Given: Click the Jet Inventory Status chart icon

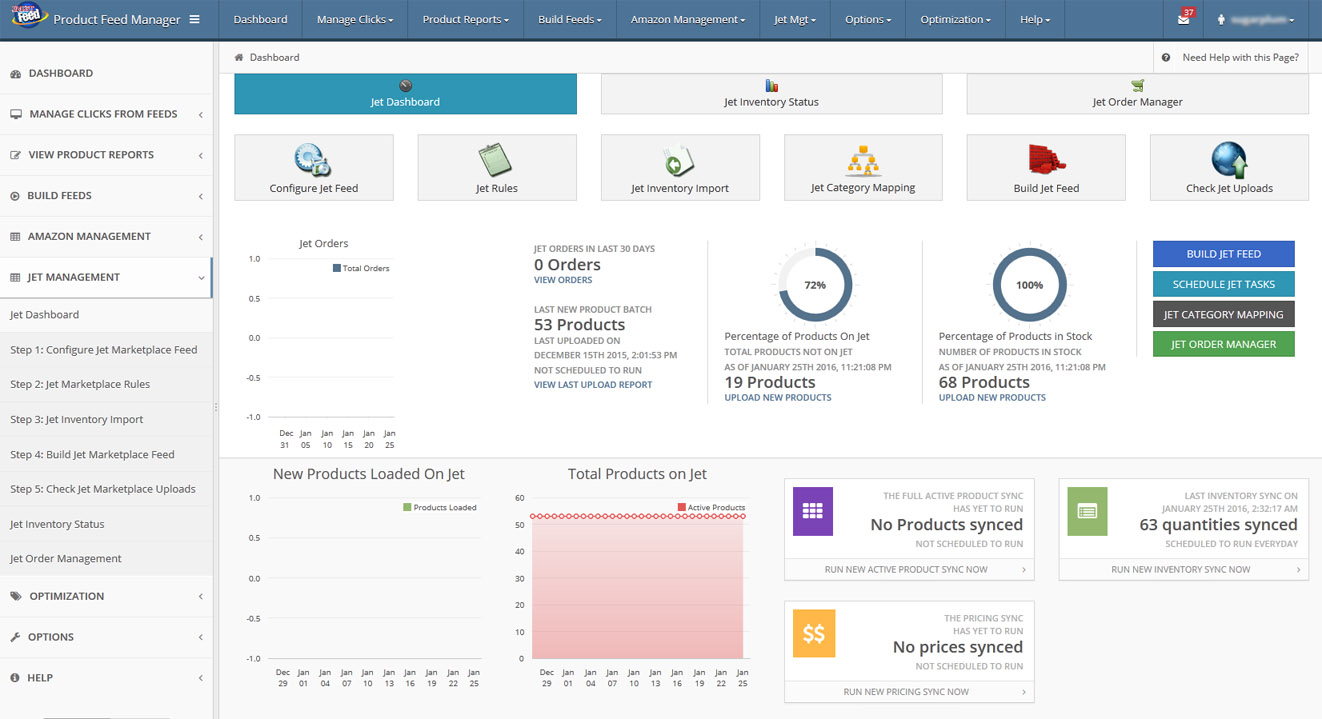Looking at the screenshot, I should [x=771, y=86].
